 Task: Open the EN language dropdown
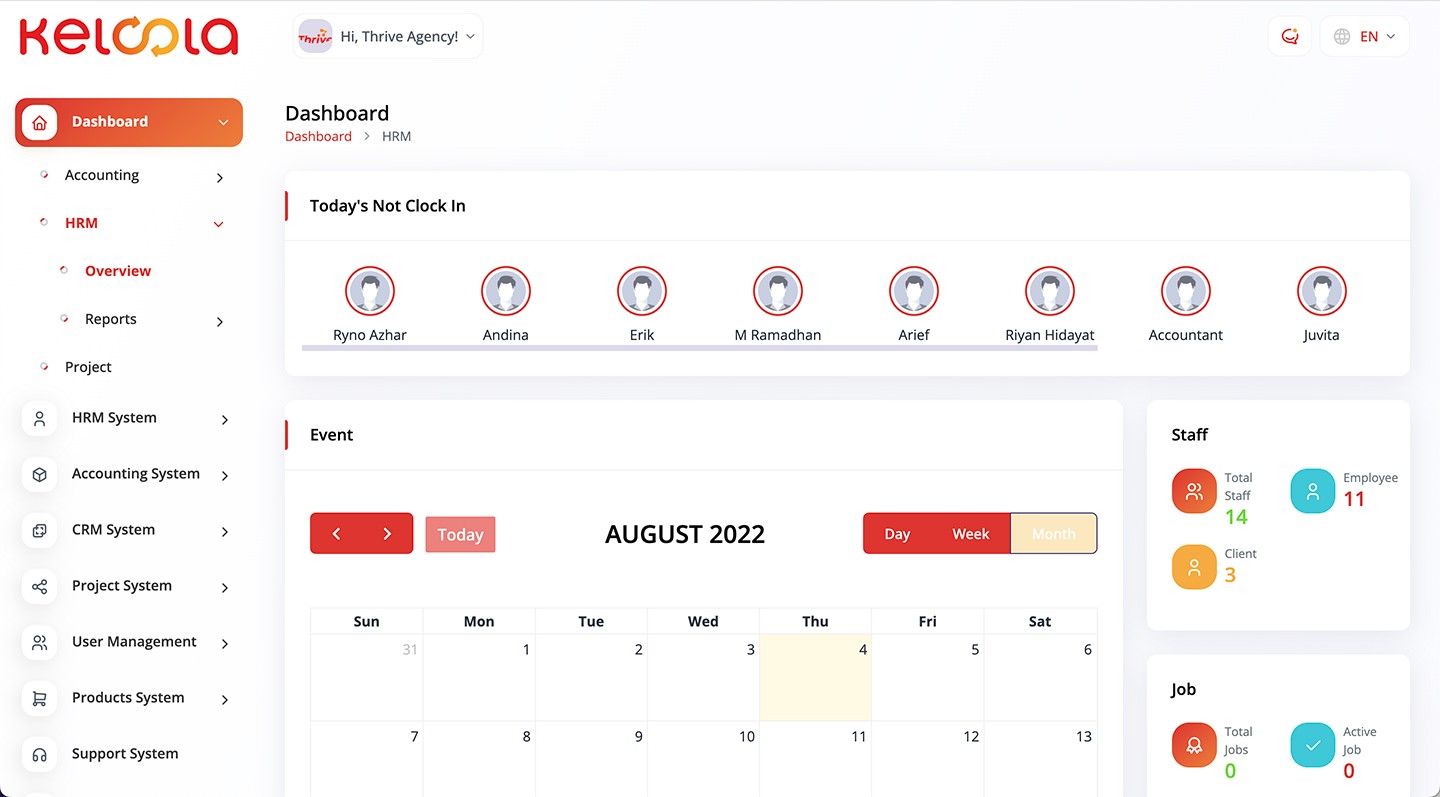pyautogui.click(x=1364, y=37)
